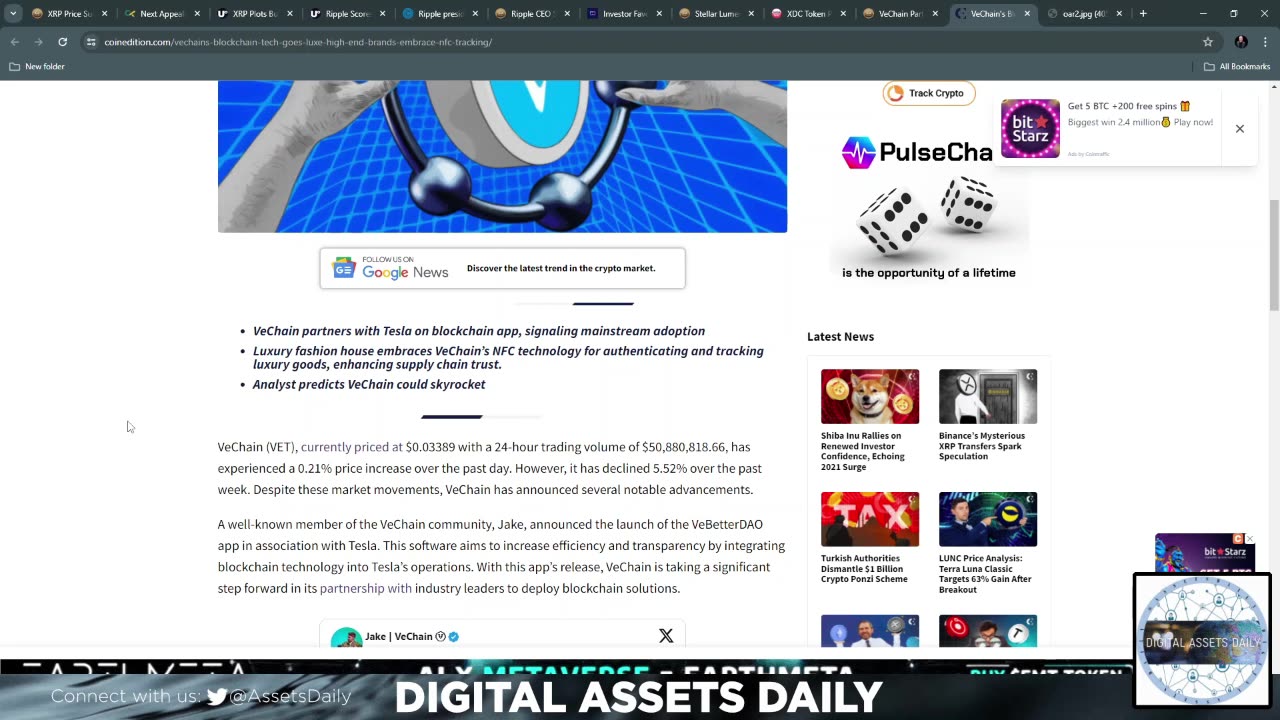Open All Bookmarks folder
1280x720 pixels.
pos(1237,66)
